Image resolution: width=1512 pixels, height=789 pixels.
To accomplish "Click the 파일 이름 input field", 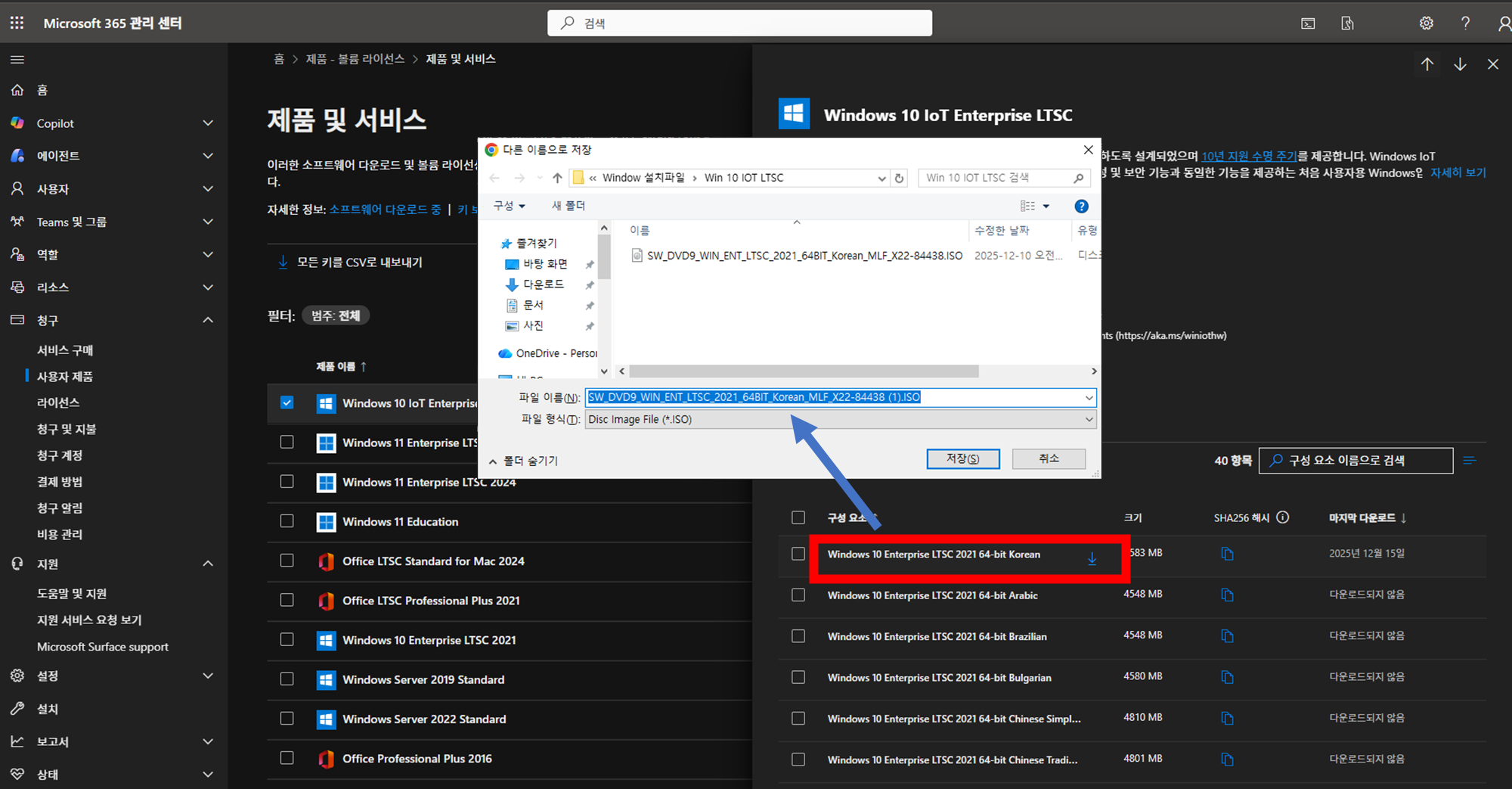I will 841,397.
